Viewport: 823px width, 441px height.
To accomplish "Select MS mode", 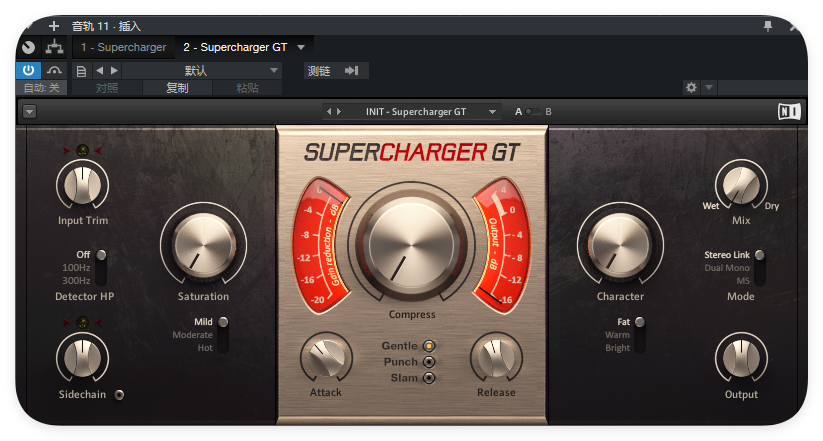I will [x=743, y=281].
